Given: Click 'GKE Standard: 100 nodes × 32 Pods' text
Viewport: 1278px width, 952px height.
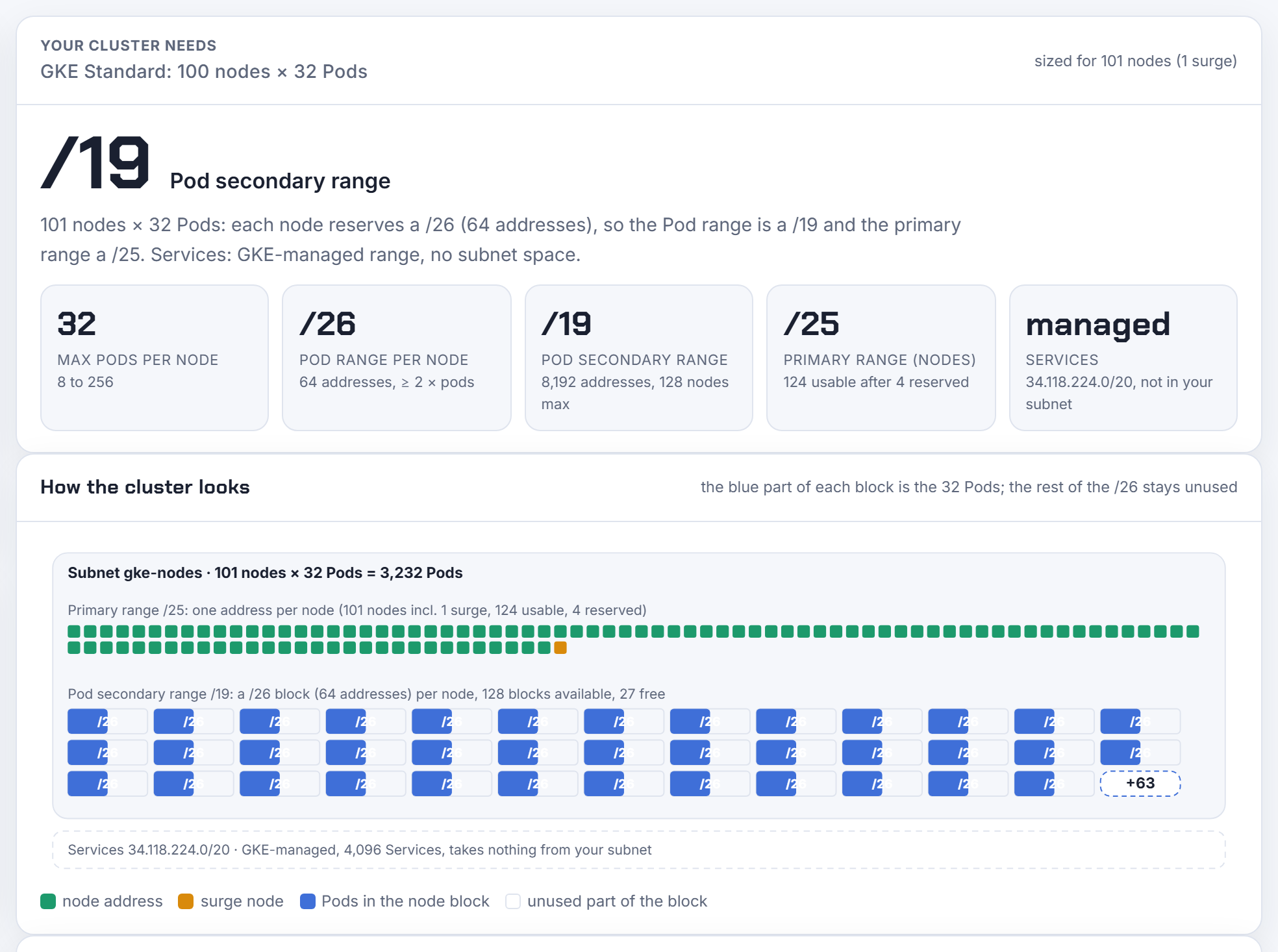Looking at the screenshot, I should click(204, 71).
